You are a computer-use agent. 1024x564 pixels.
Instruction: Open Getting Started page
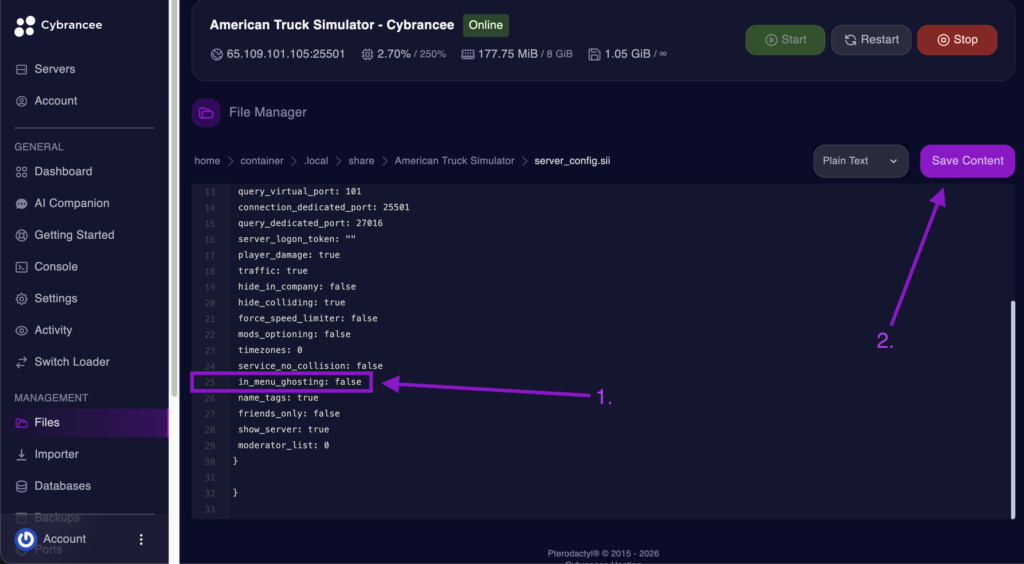click(74, 235)
